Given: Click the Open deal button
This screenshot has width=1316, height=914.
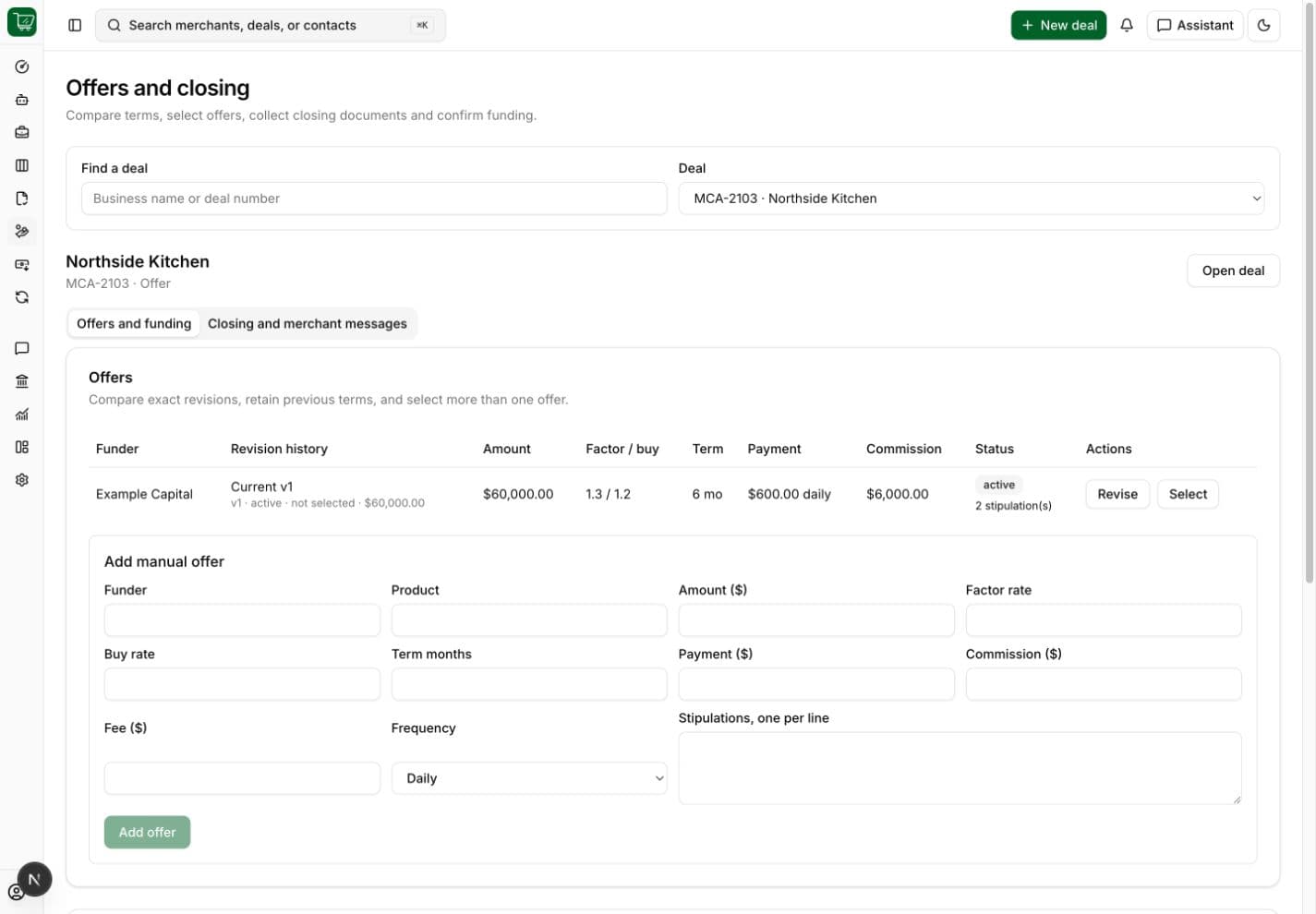Looking at the screenshot, I should click(1233, 271).
